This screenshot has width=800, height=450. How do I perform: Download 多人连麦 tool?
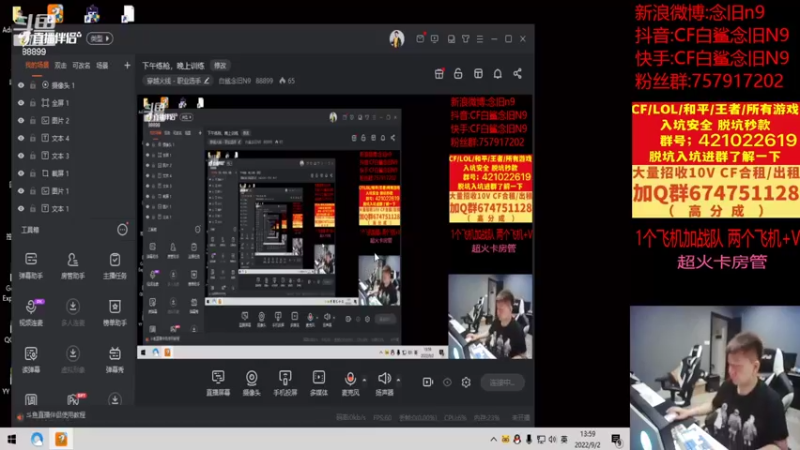73,312
